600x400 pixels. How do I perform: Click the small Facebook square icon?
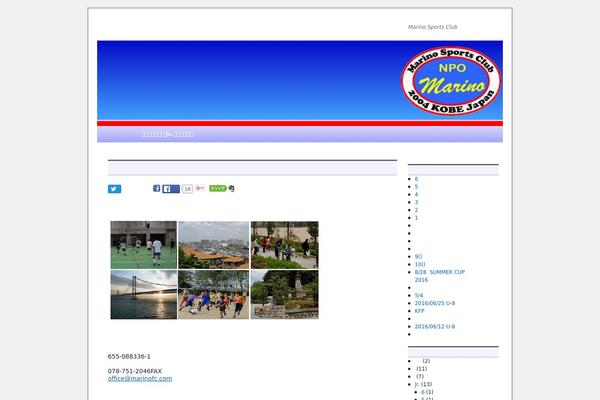(x=157, y=188)
